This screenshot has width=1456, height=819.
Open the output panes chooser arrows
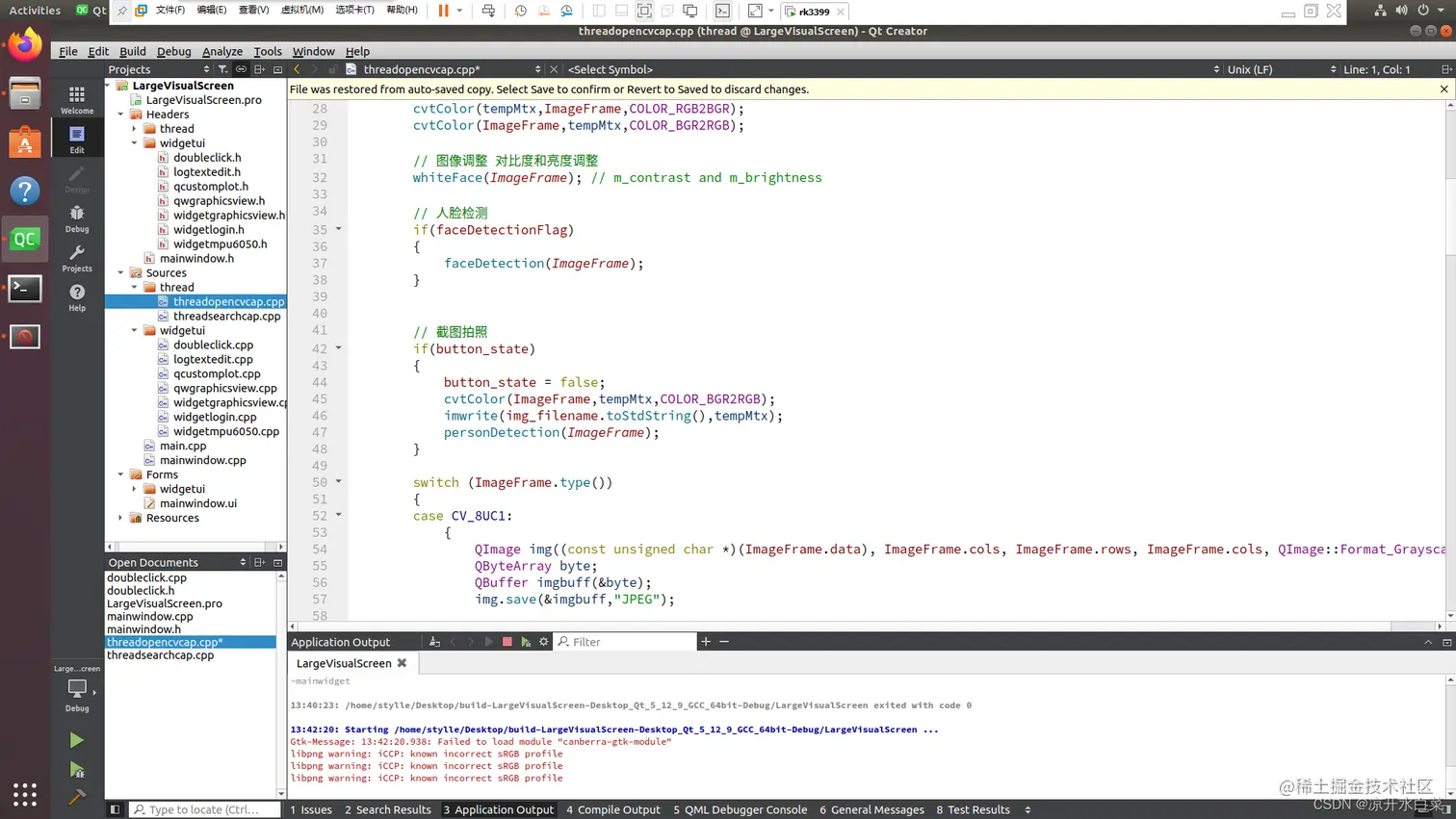[x=1027, y=809]
